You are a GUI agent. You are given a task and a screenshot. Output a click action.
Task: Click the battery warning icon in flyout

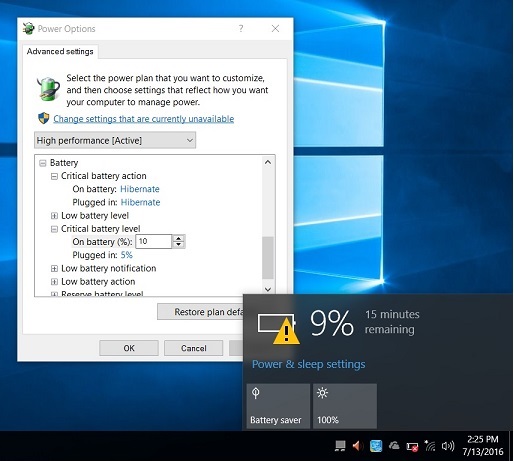point(278,328)
